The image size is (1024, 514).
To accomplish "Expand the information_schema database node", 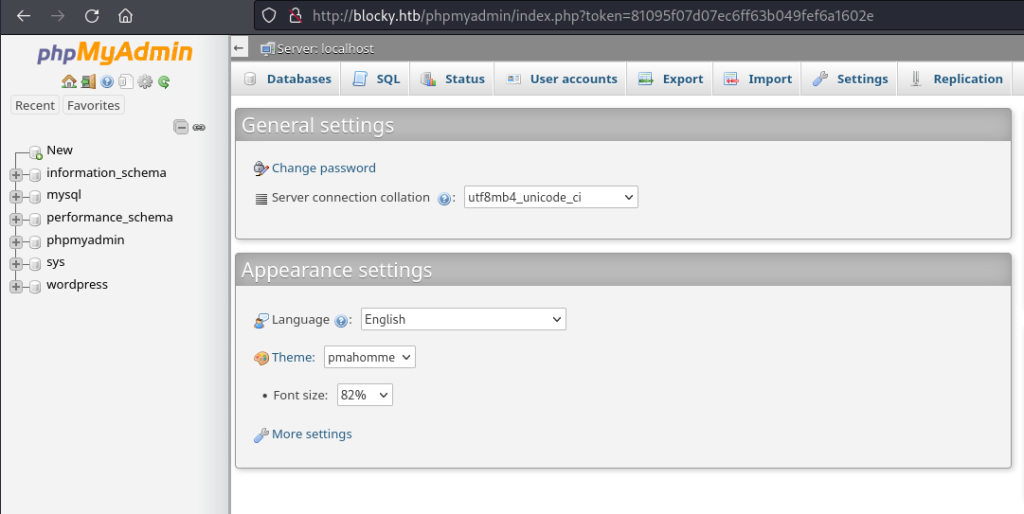I will pyautogui.click(x=16, y=174).
